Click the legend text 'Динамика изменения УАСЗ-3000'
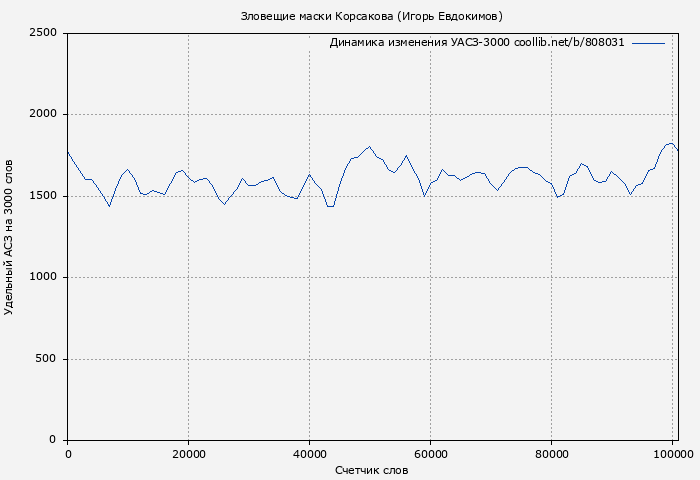The image size is (700, 480). click(x=419, y=43)
